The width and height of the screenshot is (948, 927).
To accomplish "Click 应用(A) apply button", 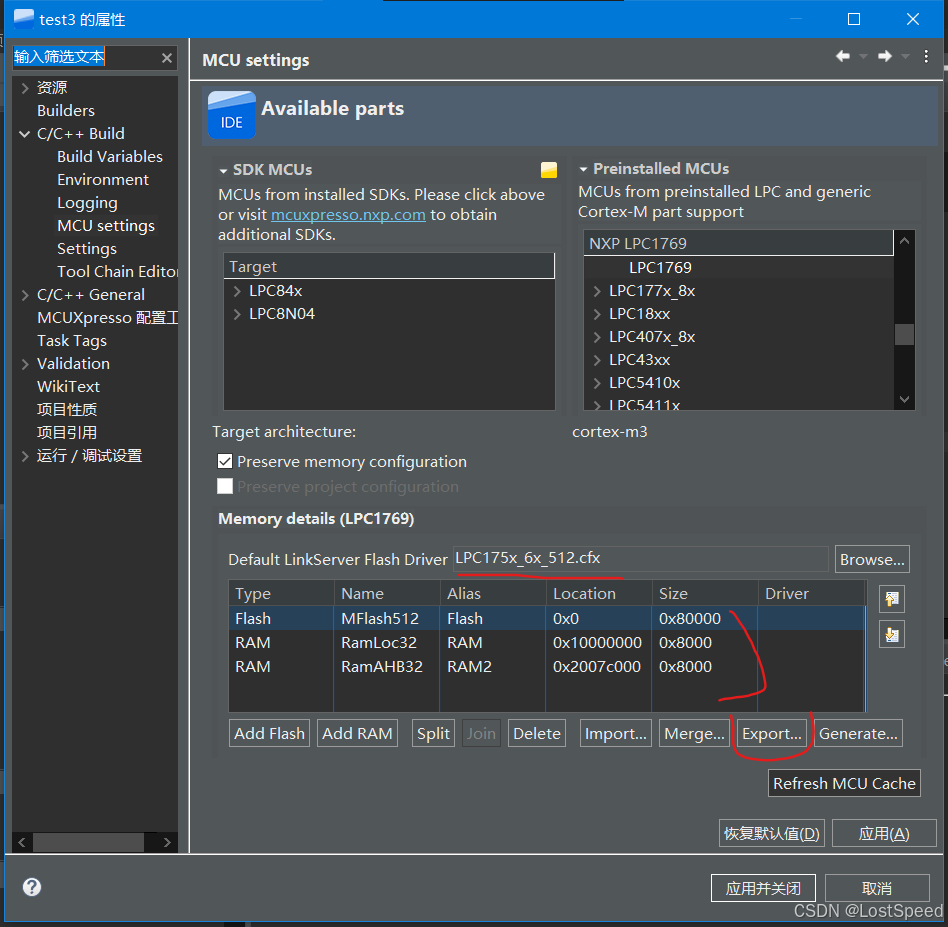I will (x=884, y=833).
